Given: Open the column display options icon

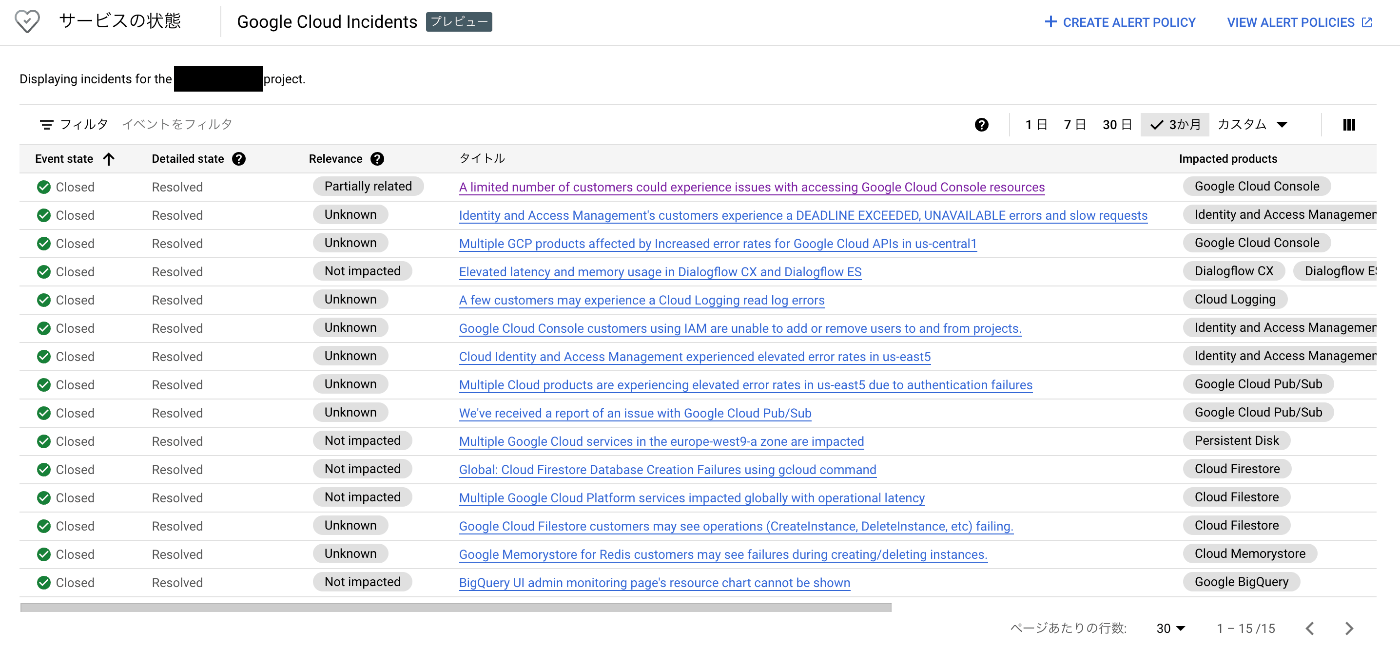Looking at the screenshot, I should coord(1349,125).
